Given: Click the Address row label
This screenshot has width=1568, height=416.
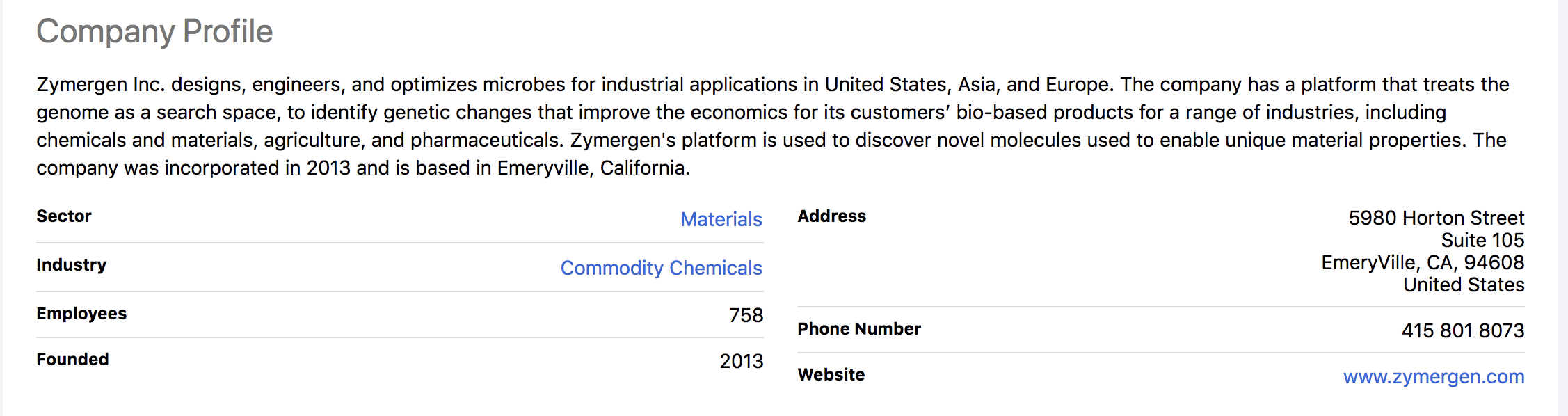Looking at the screenshot, I should click(831, 216).
